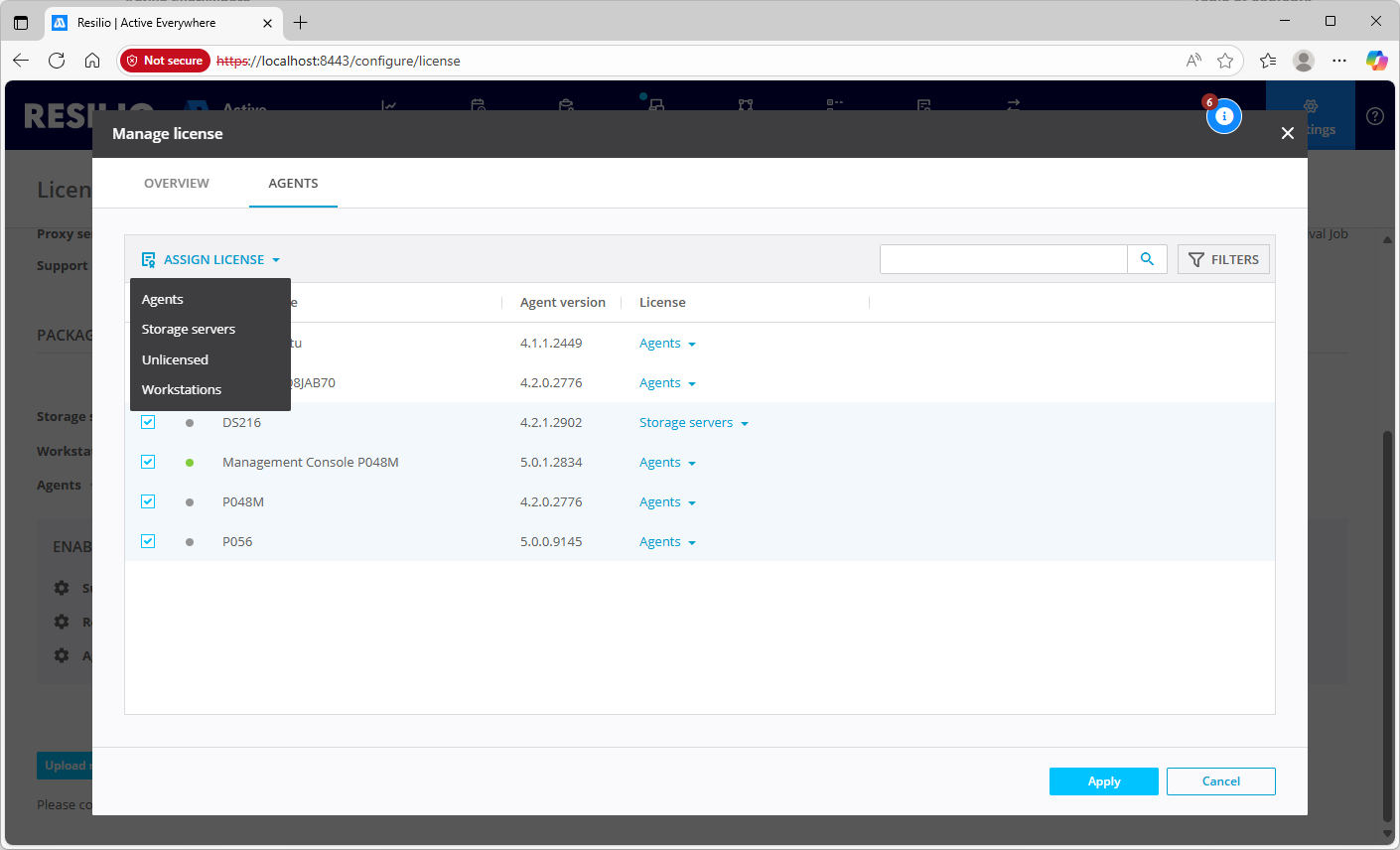Open Agents license dropdown for P056

[667, 542]
